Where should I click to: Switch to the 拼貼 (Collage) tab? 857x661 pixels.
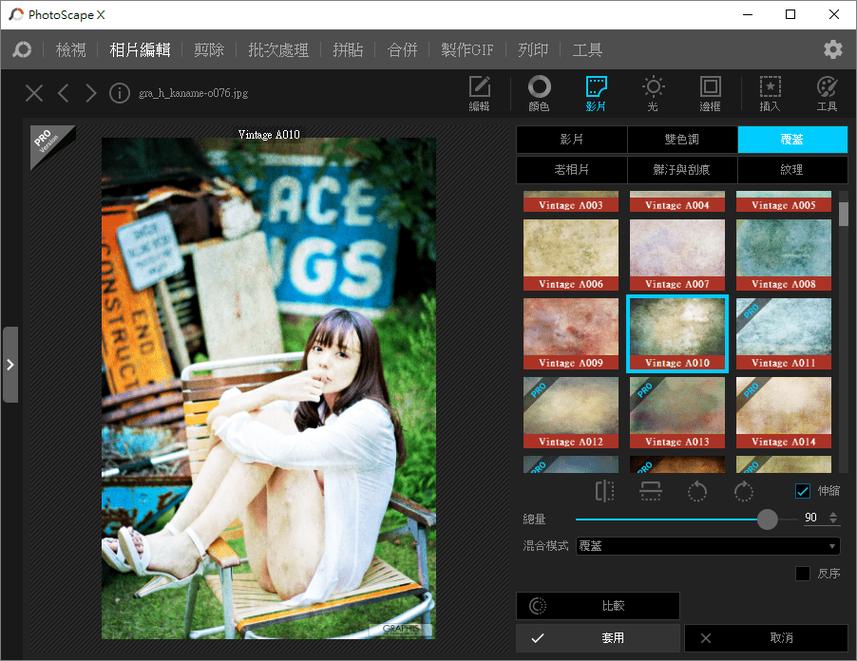click(x=348, y=50)
